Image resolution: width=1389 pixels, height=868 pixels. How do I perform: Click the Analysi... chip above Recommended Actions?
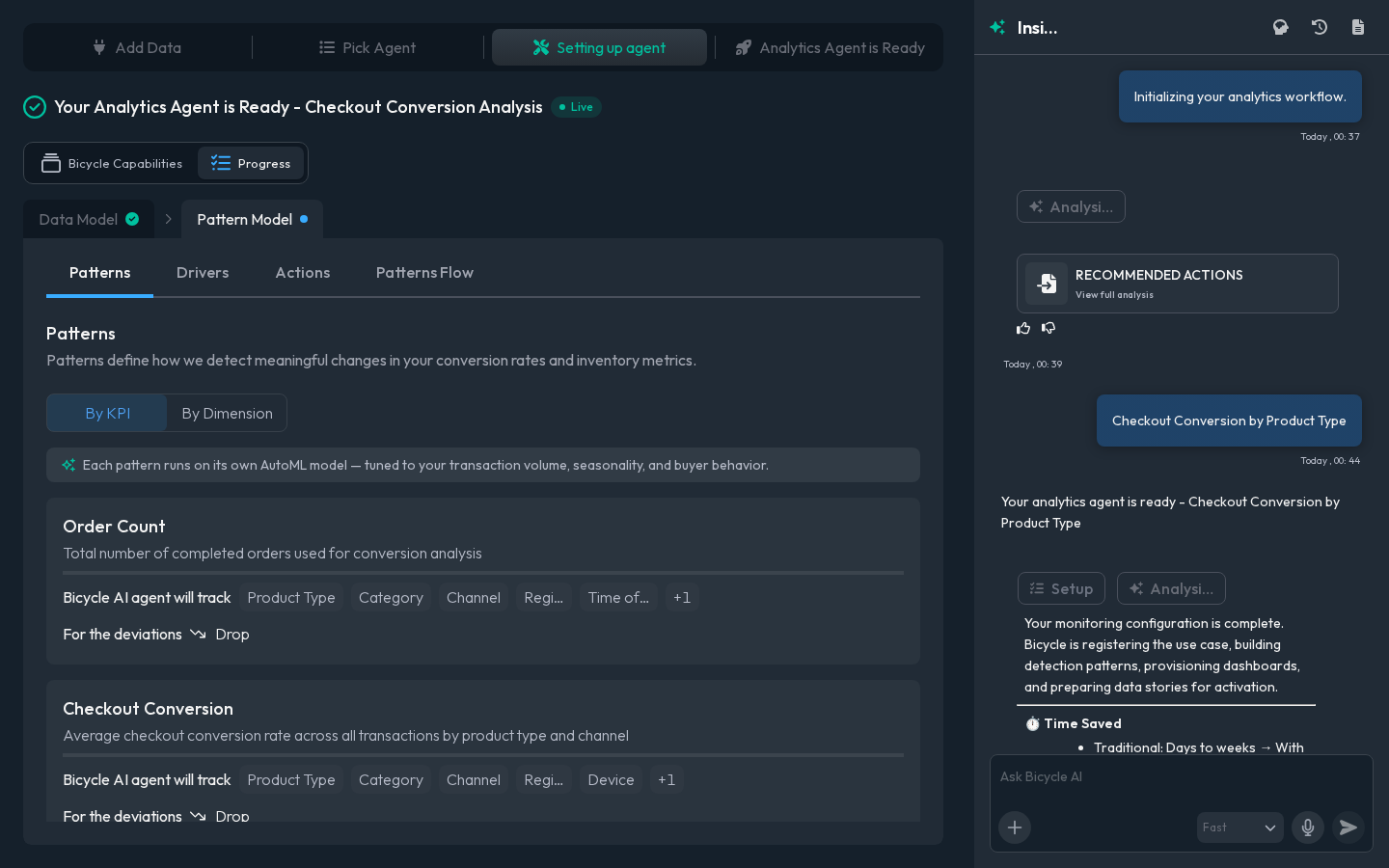click(1071, 206)
